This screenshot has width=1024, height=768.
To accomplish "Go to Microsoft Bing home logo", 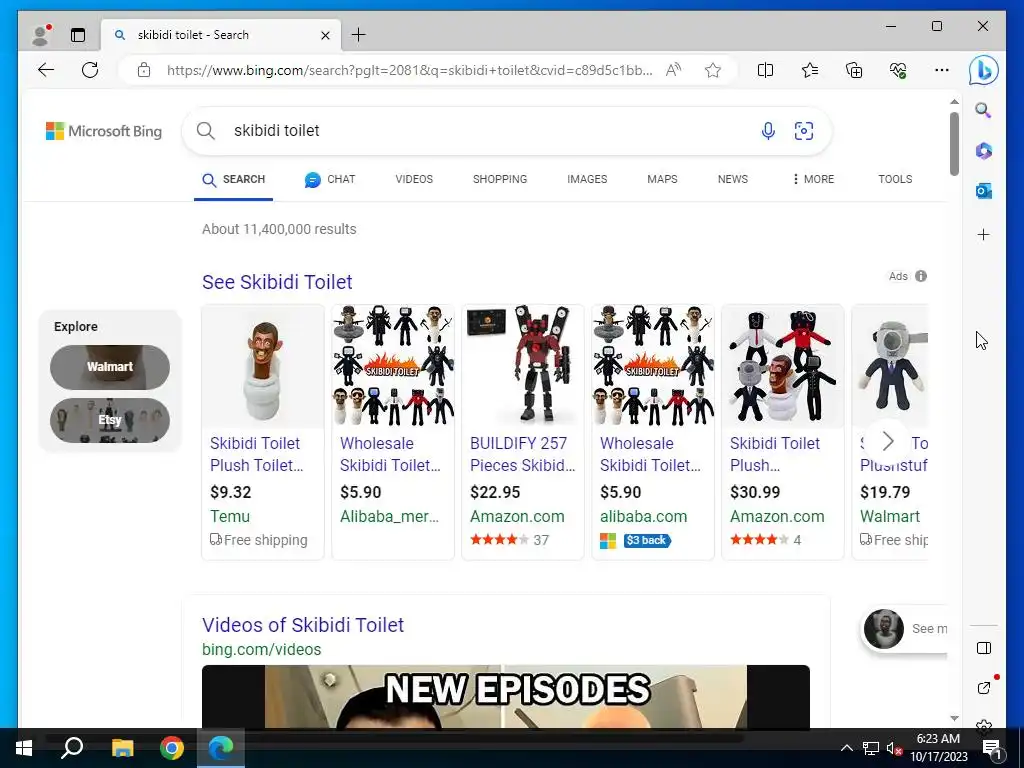I will [x=103, y=131].
